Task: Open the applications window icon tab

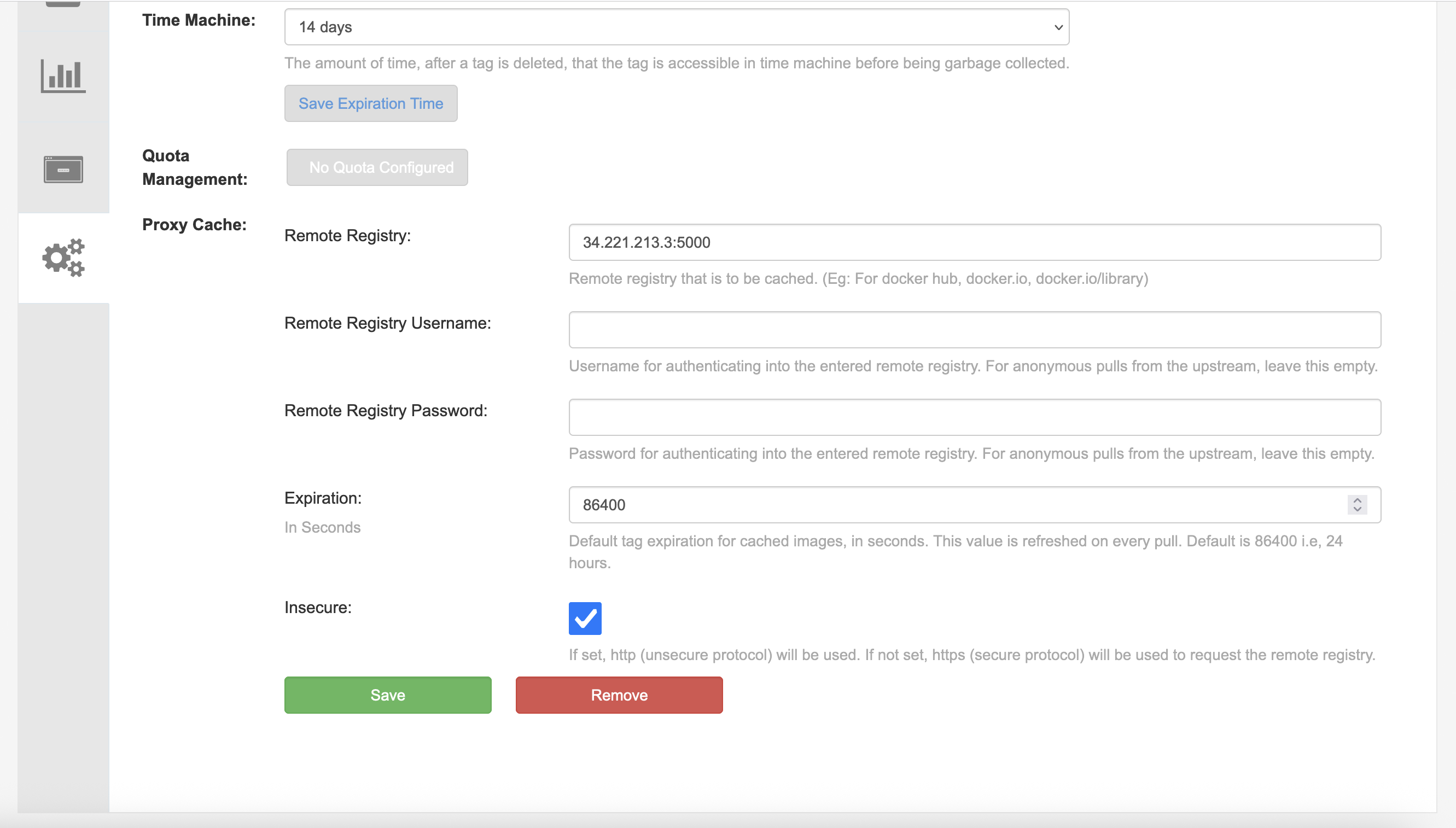Action: pyautogui.click(x=63, y=169)
